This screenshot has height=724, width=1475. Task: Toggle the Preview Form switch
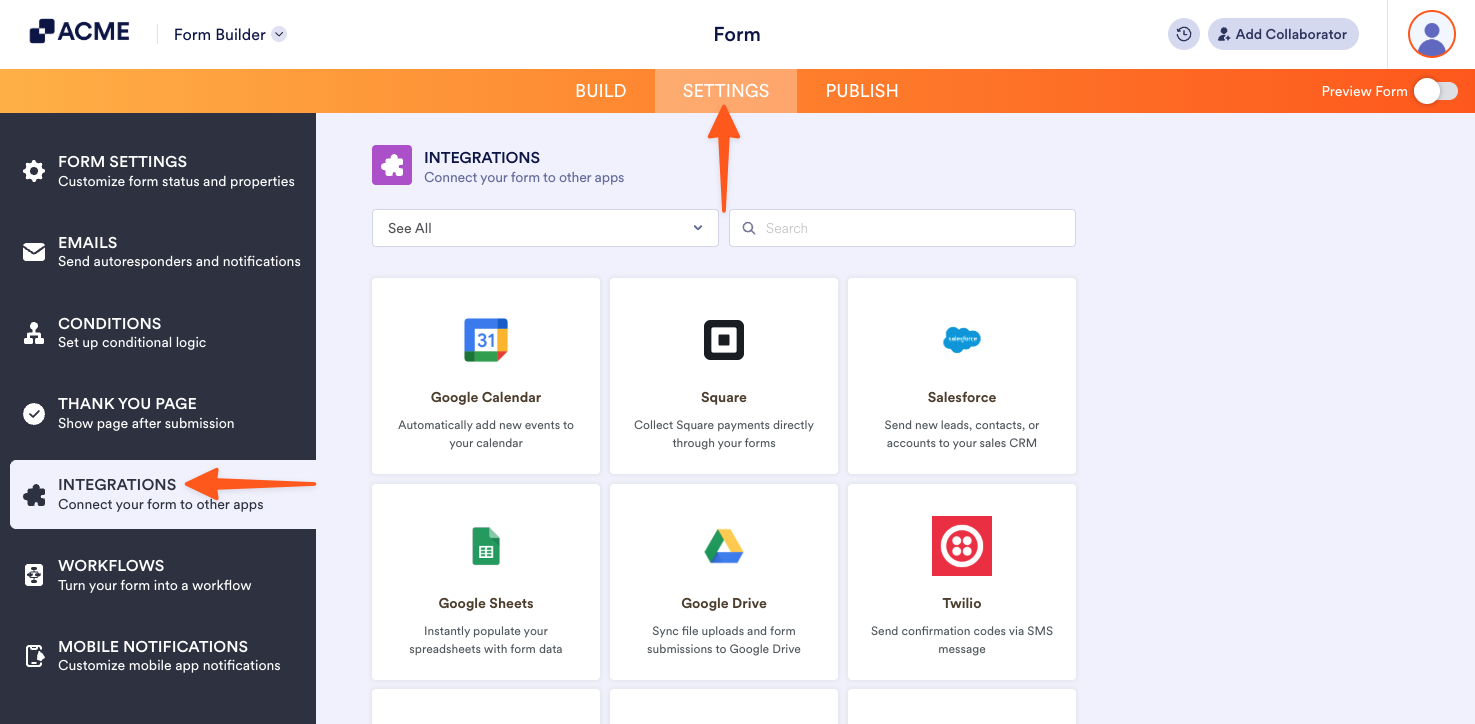click(1436, 90)
